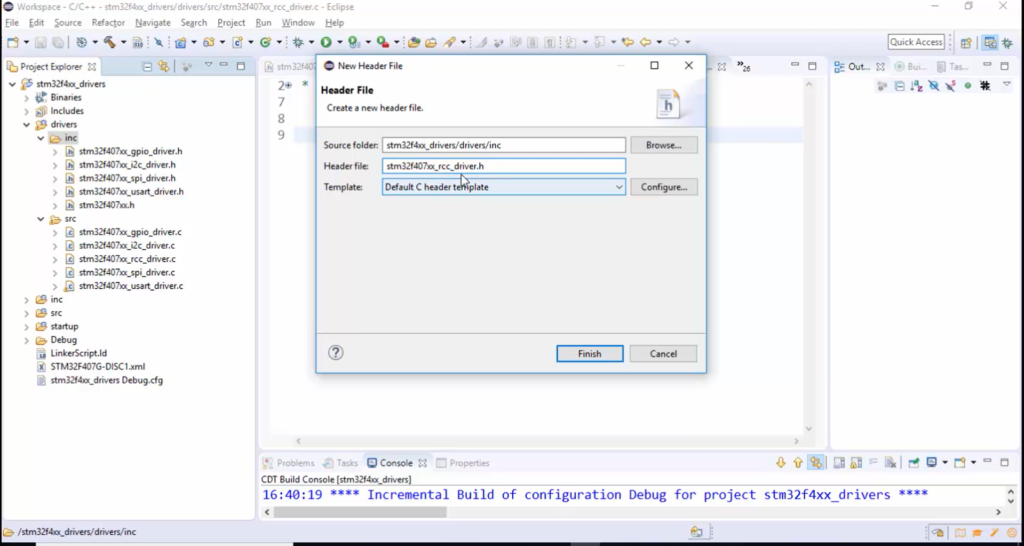Click the Build hammer toolbar icon
1024x546 pixels.
tap(109, 42)
